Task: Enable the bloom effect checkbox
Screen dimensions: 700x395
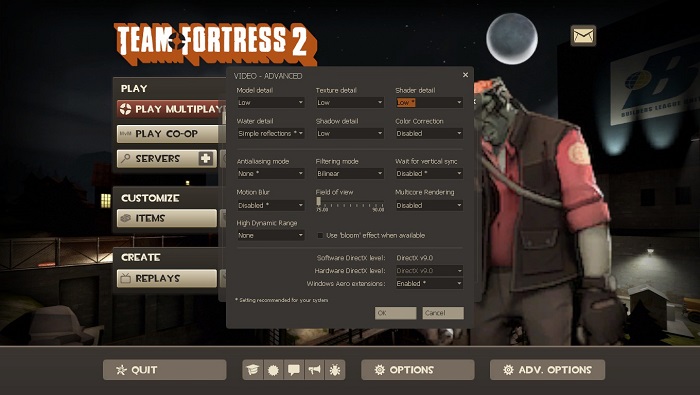Action: [320, 235]
